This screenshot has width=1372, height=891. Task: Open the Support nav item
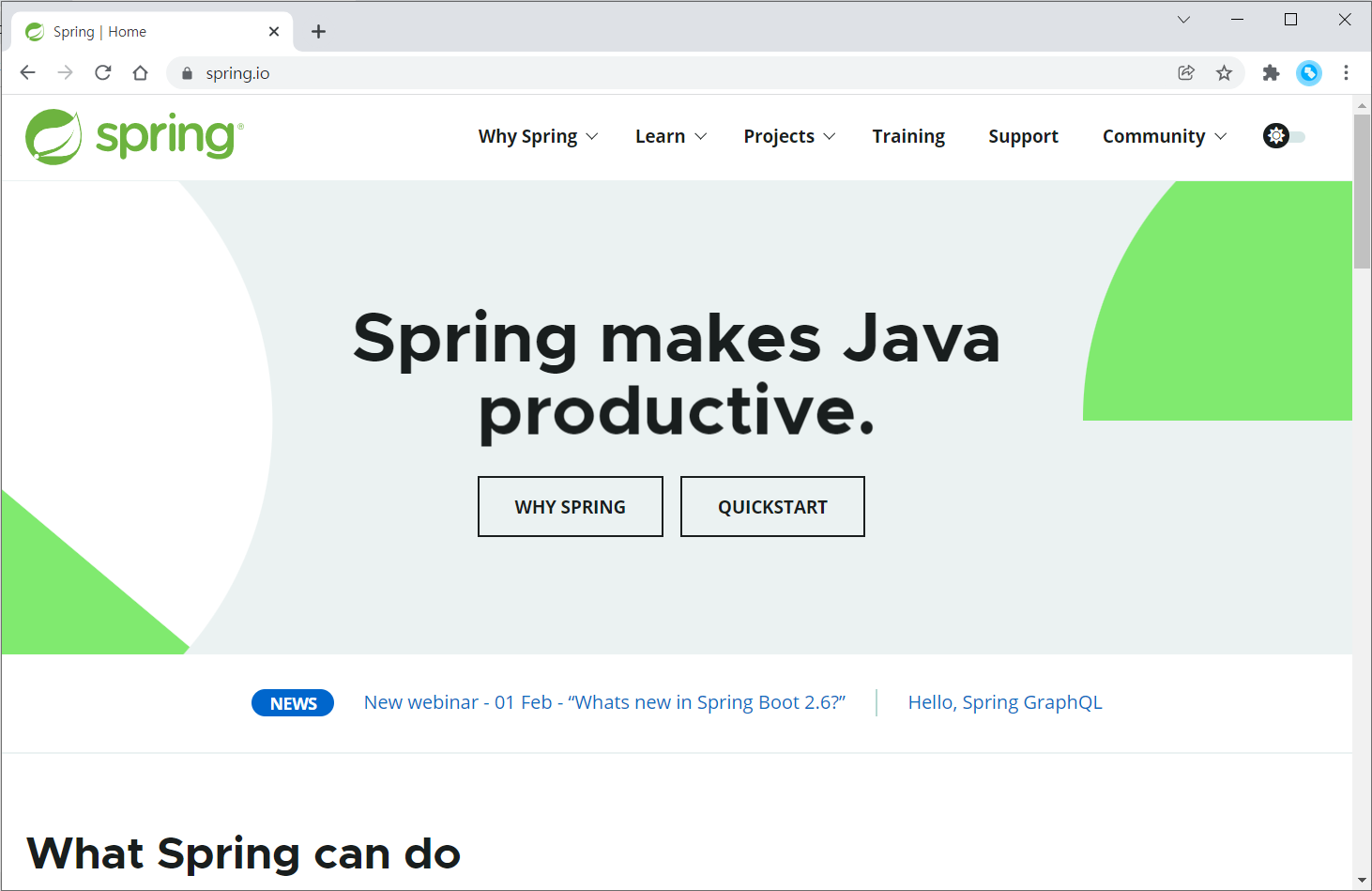[x=1023, y=136]
